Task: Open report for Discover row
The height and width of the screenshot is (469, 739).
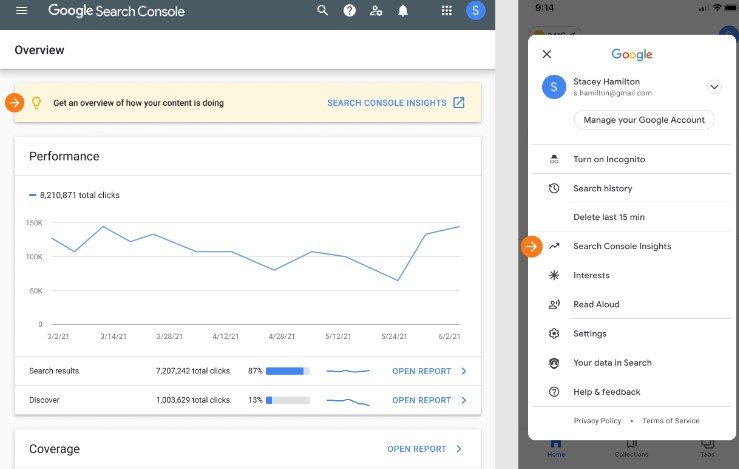Action: [428, 400]
